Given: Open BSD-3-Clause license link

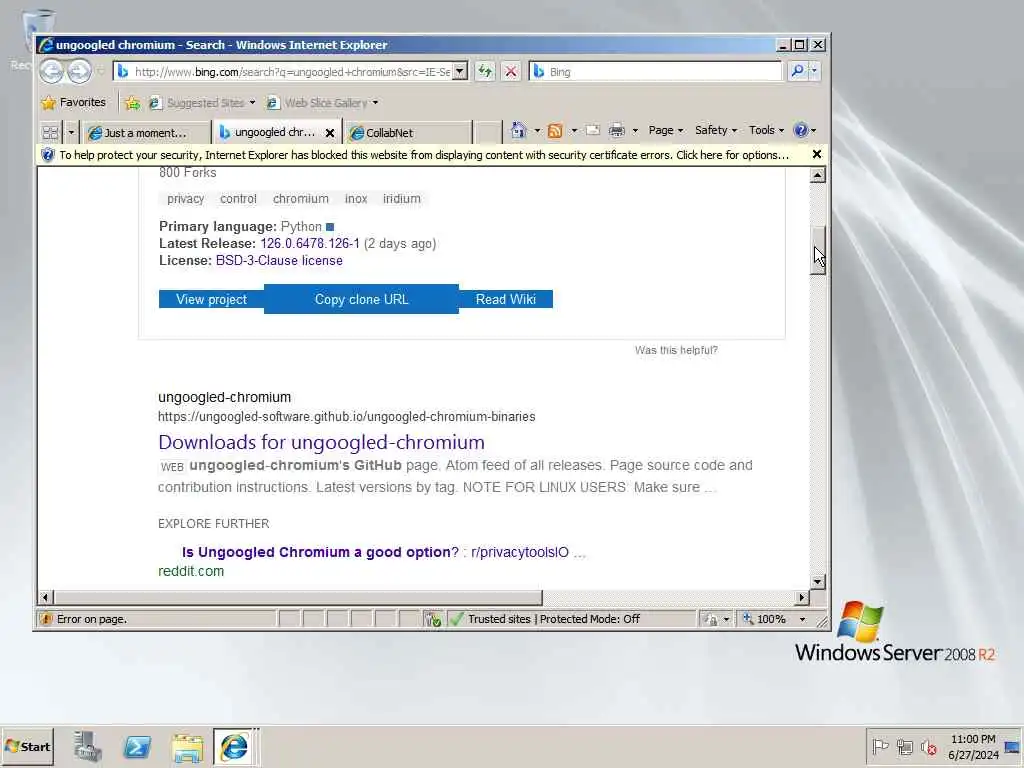Looking at the screenshot, I should pos(279,261).
